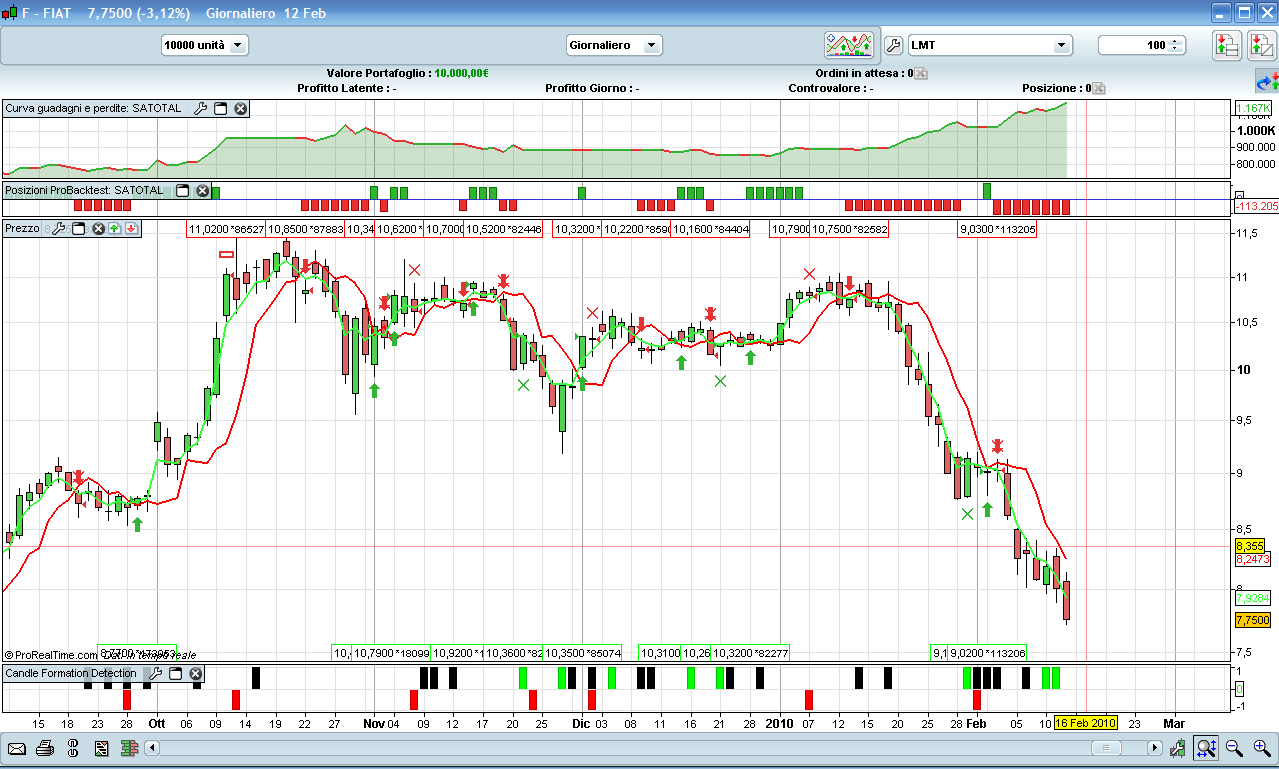This screenshot has width=1279, height=769.
Task: Click the red down-arrow icon in Prezzo panel
Action: [131, 229]
